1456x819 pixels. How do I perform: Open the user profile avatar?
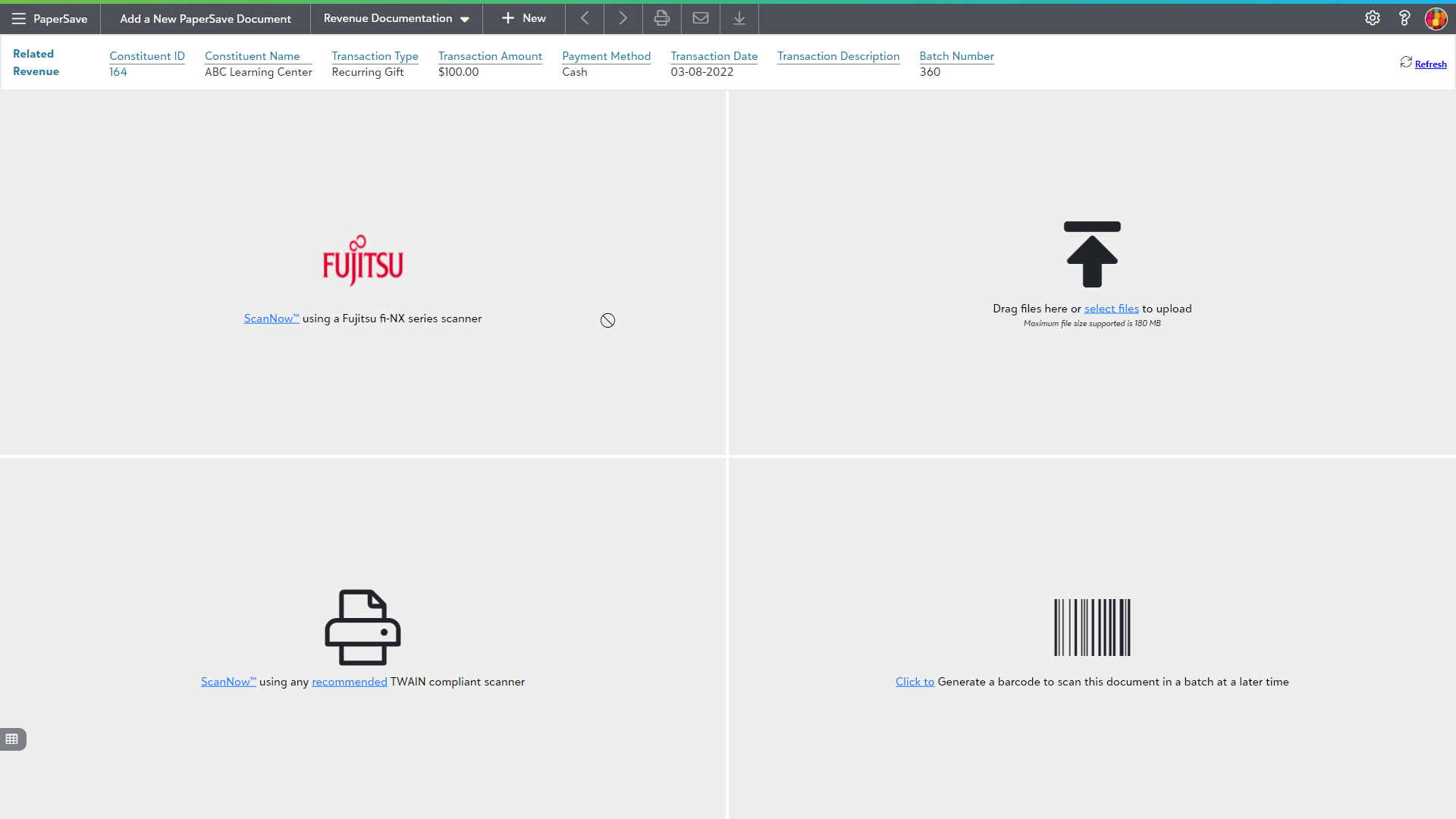tap(1435, 18)
